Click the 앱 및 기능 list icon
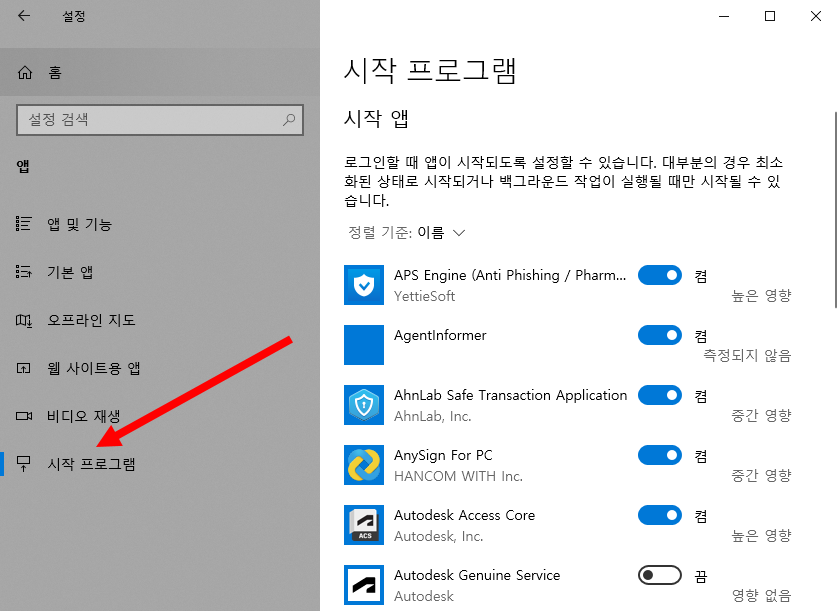The image size is (839, 611). pos(24,224)
